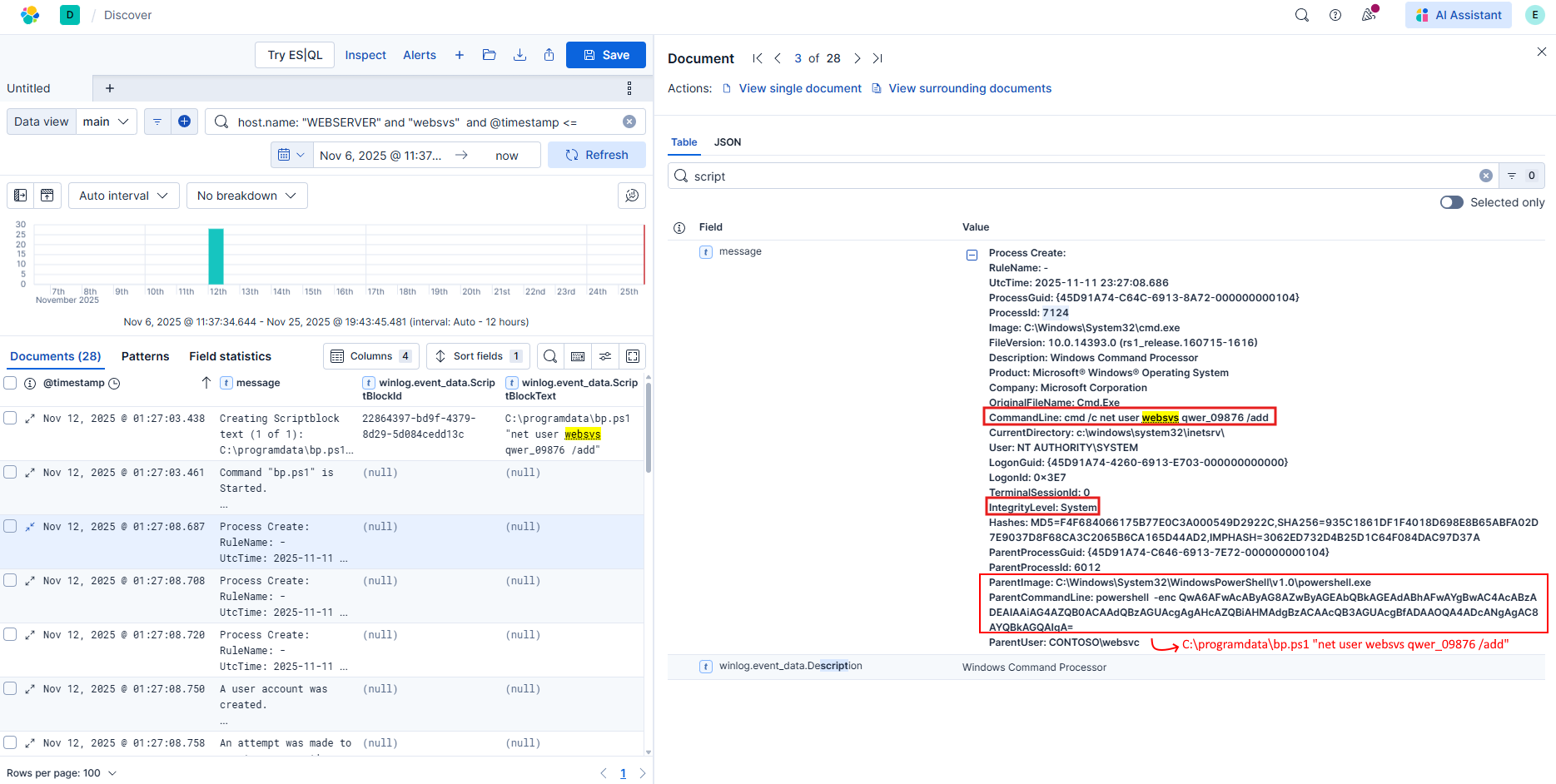Click the add filter plus icon
The image size is (1556, 784).
pyautogui.click(x=184, y=122)
